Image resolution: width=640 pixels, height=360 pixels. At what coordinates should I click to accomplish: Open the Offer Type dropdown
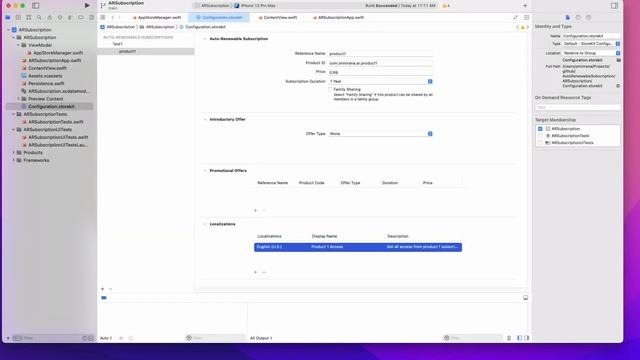point(380,133)
